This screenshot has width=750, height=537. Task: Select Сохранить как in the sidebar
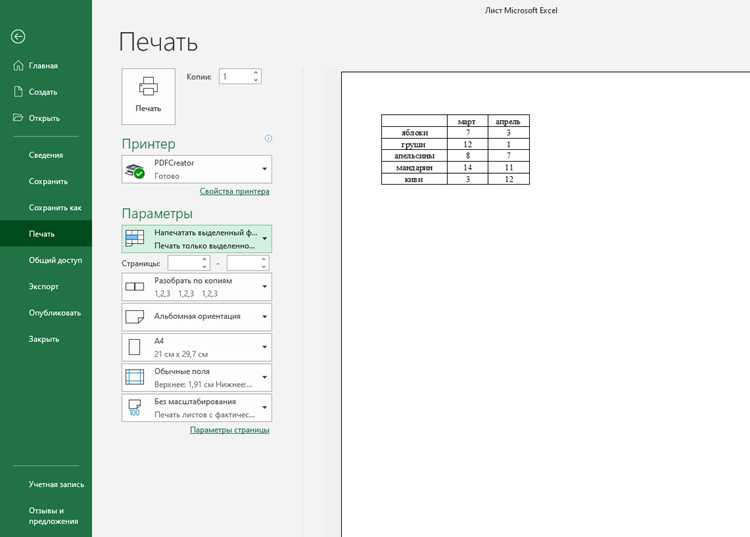[46, 208]
